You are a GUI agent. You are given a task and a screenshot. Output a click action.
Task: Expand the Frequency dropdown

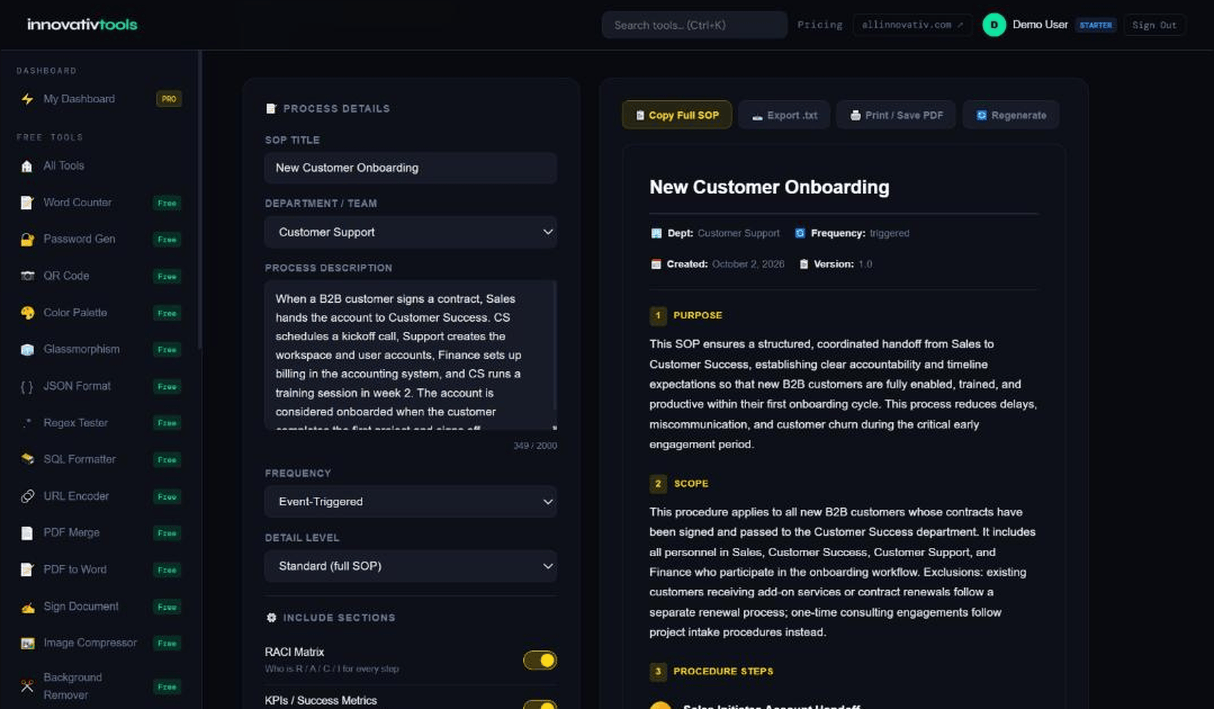[x=411, y=502]
